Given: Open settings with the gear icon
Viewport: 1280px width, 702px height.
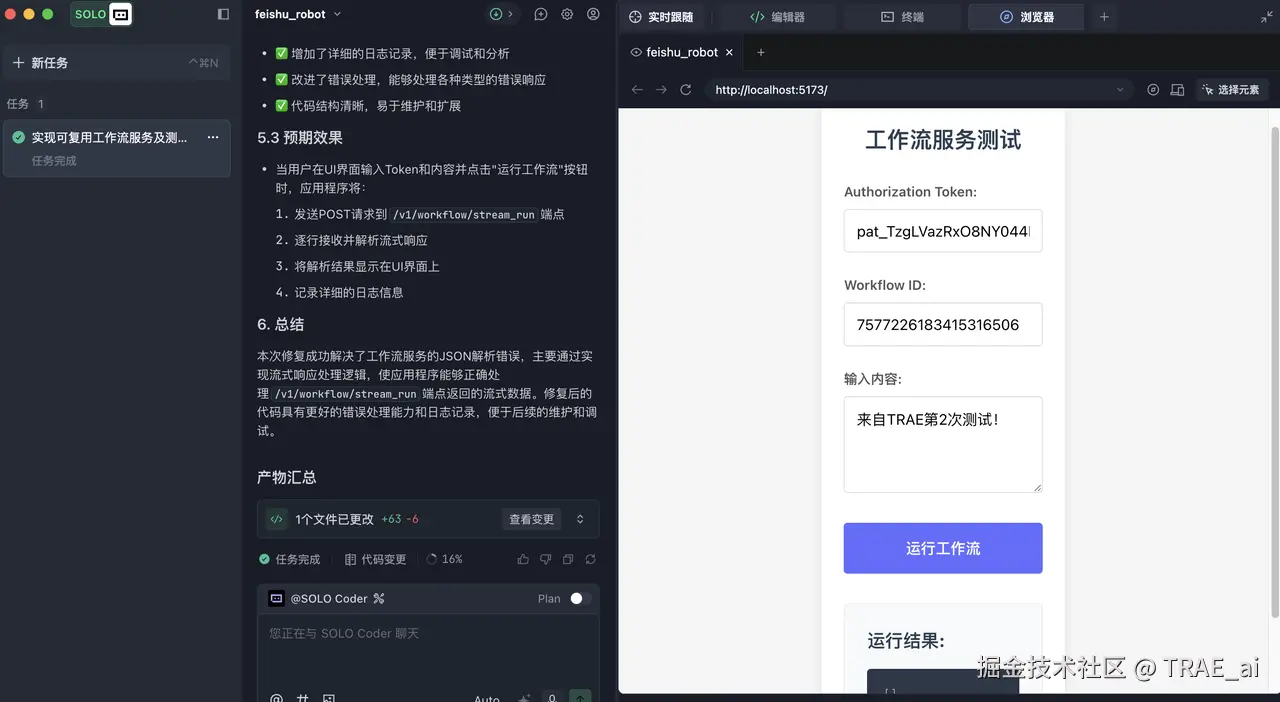Looking at the screenshot, I should 567,14.
